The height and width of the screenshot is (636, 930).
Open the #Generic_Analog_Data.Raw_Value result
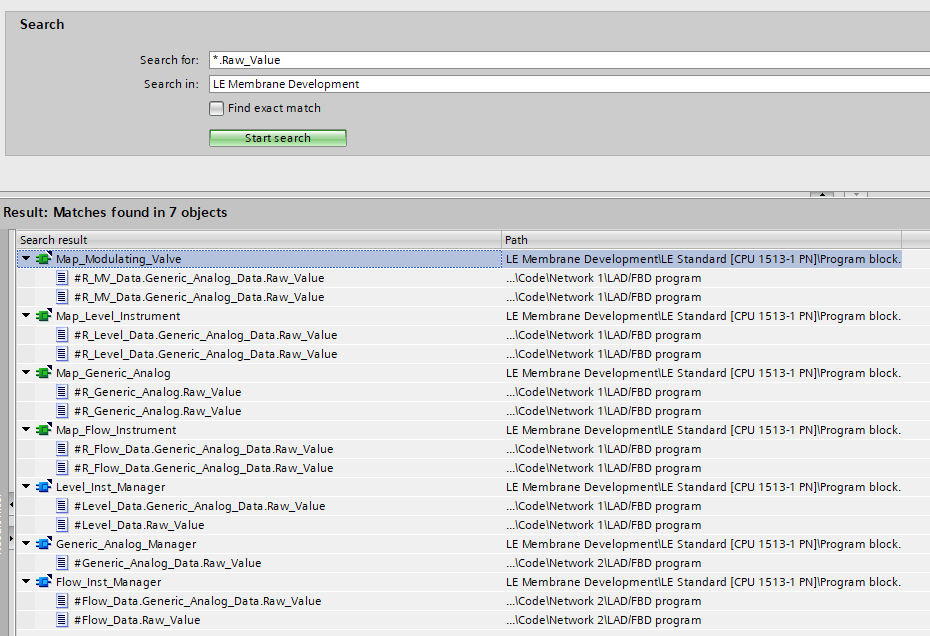point(167,563)
